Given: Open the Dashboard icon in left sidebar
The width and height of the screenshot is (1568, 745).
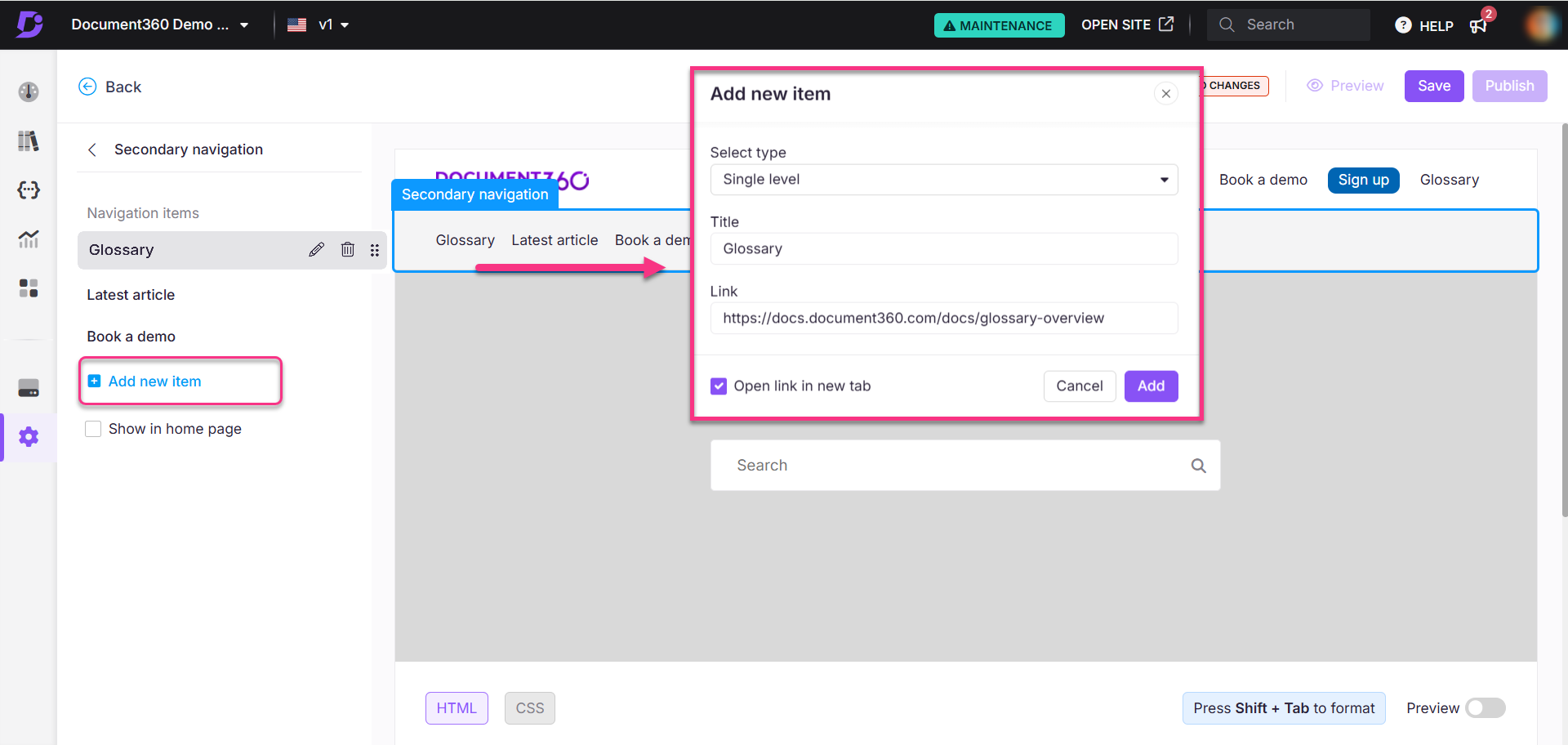Looking at the screenshot, I should point(29,91).
